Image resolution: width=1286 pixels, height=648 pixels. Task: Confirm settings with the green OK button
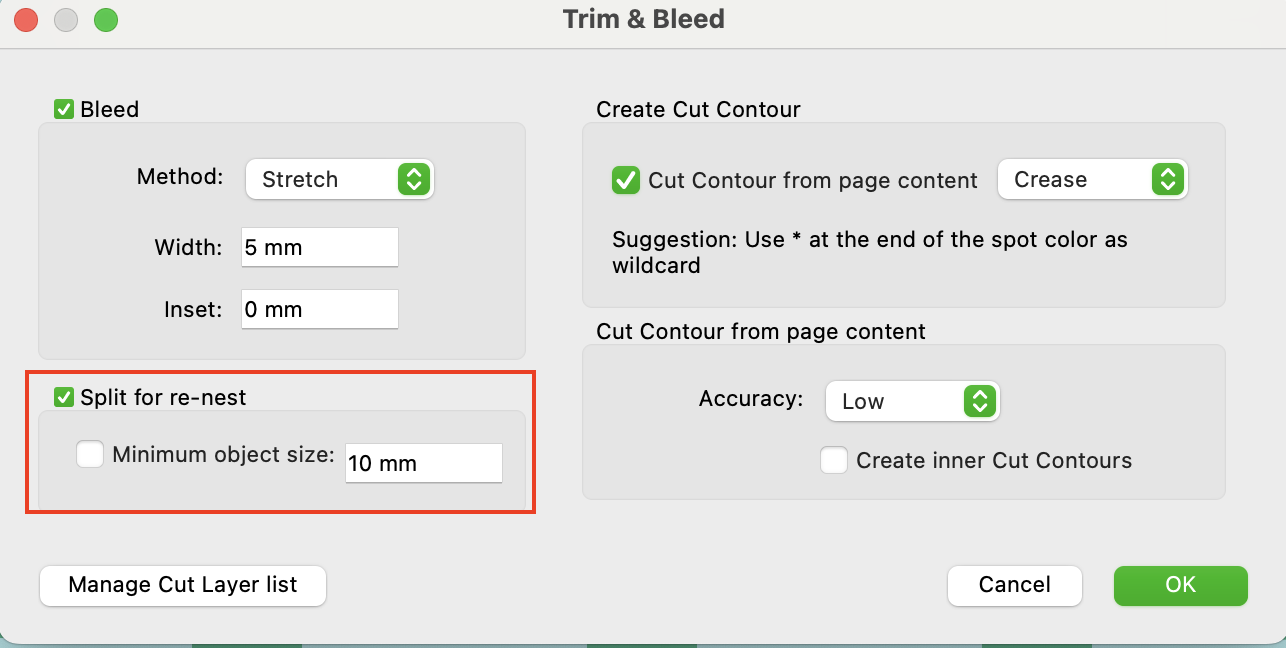[1180, 585]
